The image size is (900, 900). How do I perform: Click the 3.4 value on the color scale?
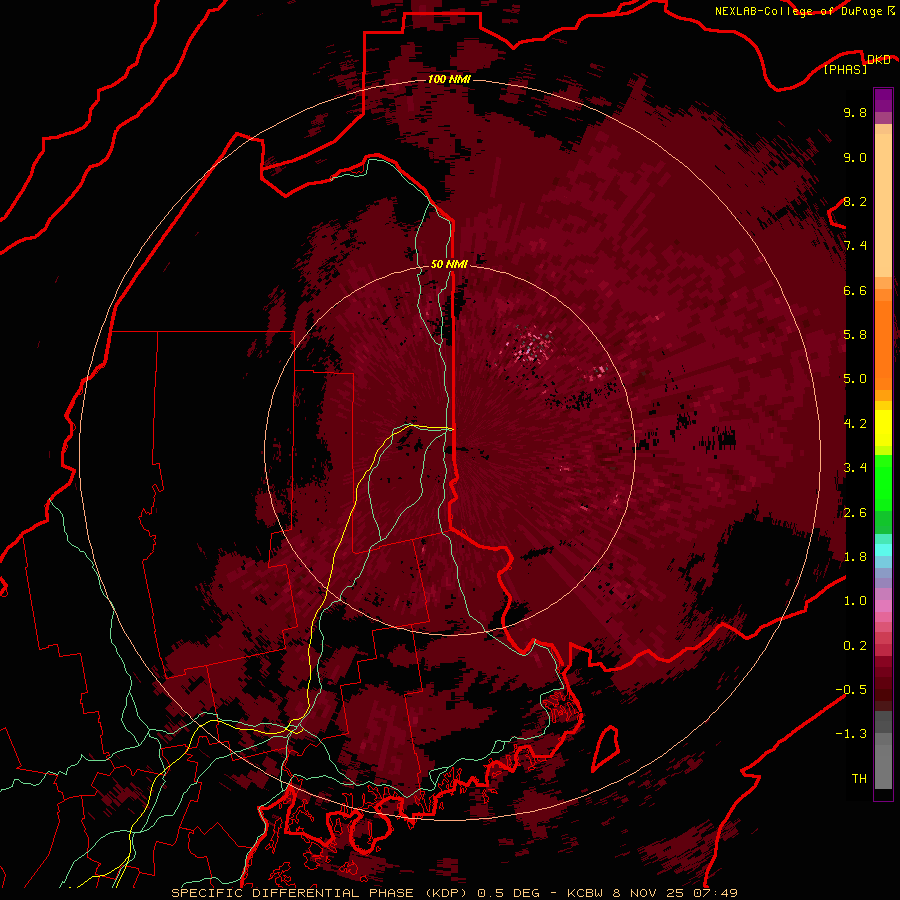(x=855, y=468)
